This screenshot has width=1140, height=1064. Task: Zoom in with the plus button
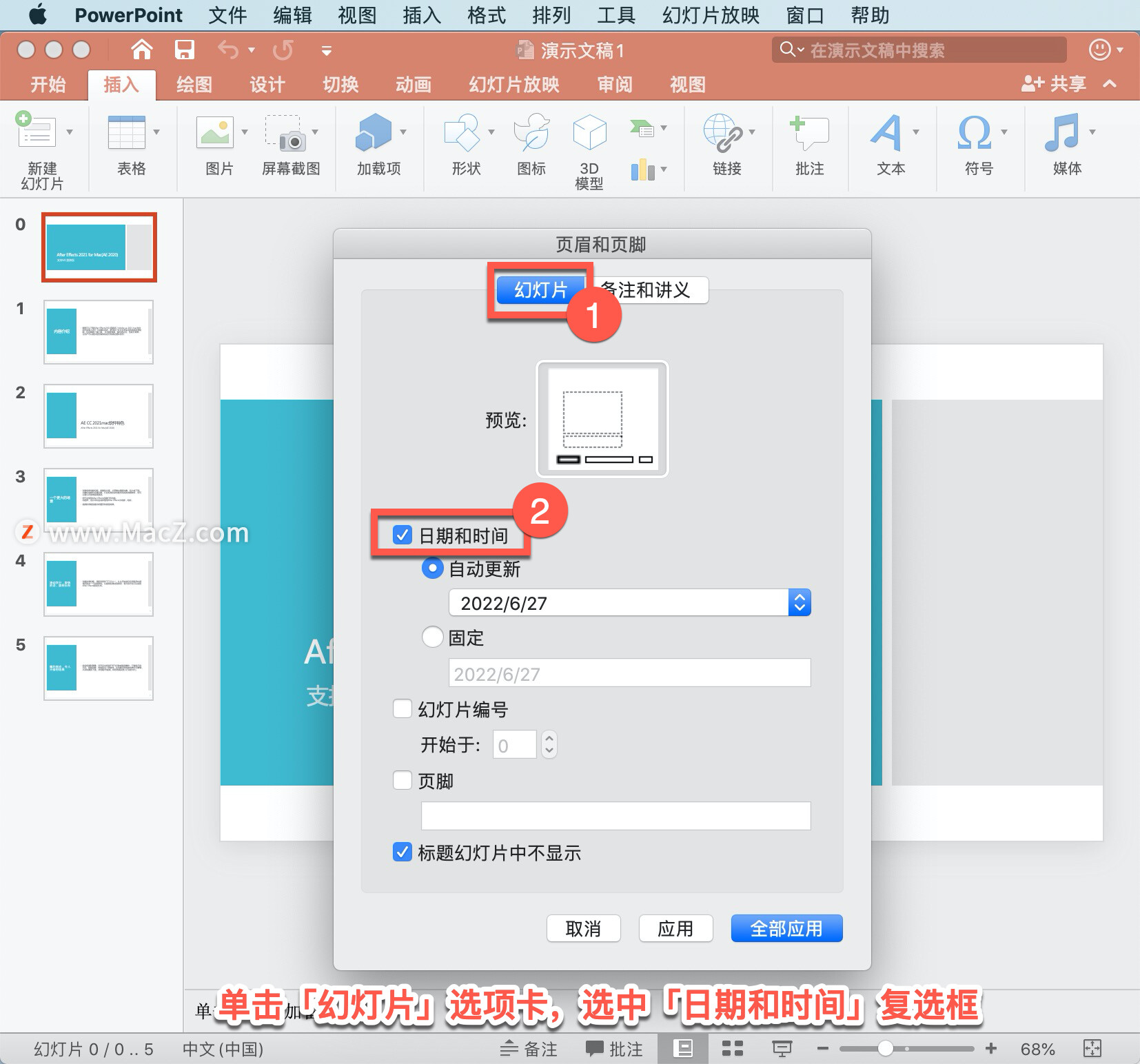991,1049
